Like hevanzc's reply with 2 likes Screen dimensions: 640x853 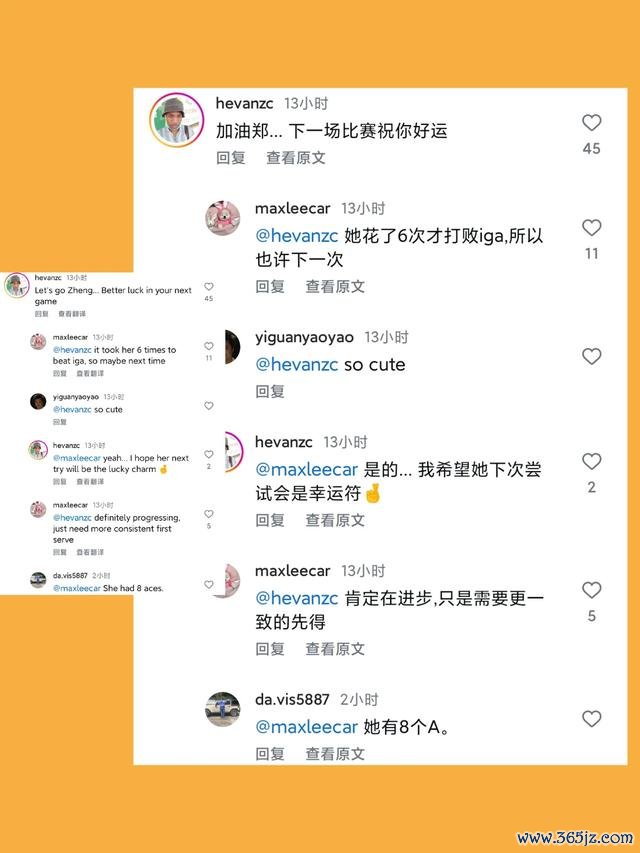[592, 461]
